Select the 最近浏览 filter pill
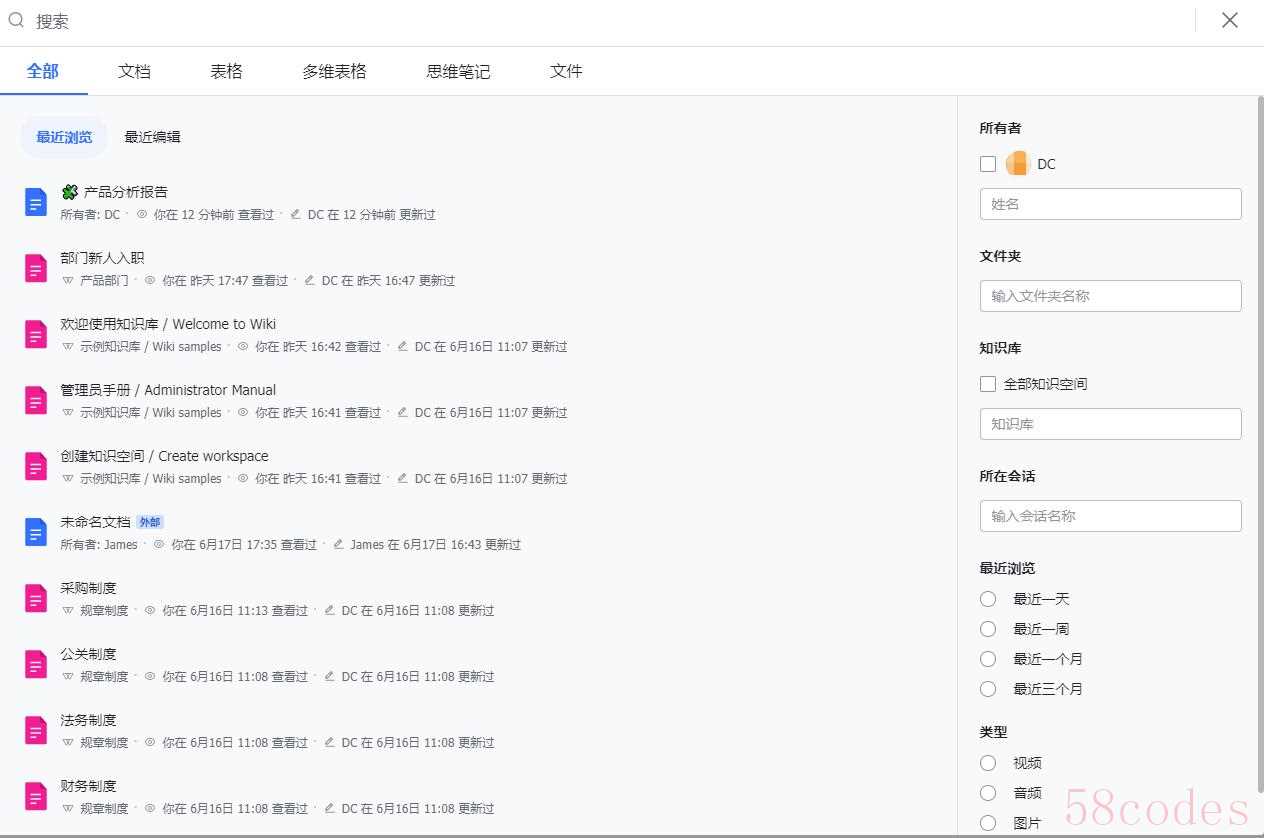Image resolution: width=1264 pixels, height=838 pixels. point(64,137)
